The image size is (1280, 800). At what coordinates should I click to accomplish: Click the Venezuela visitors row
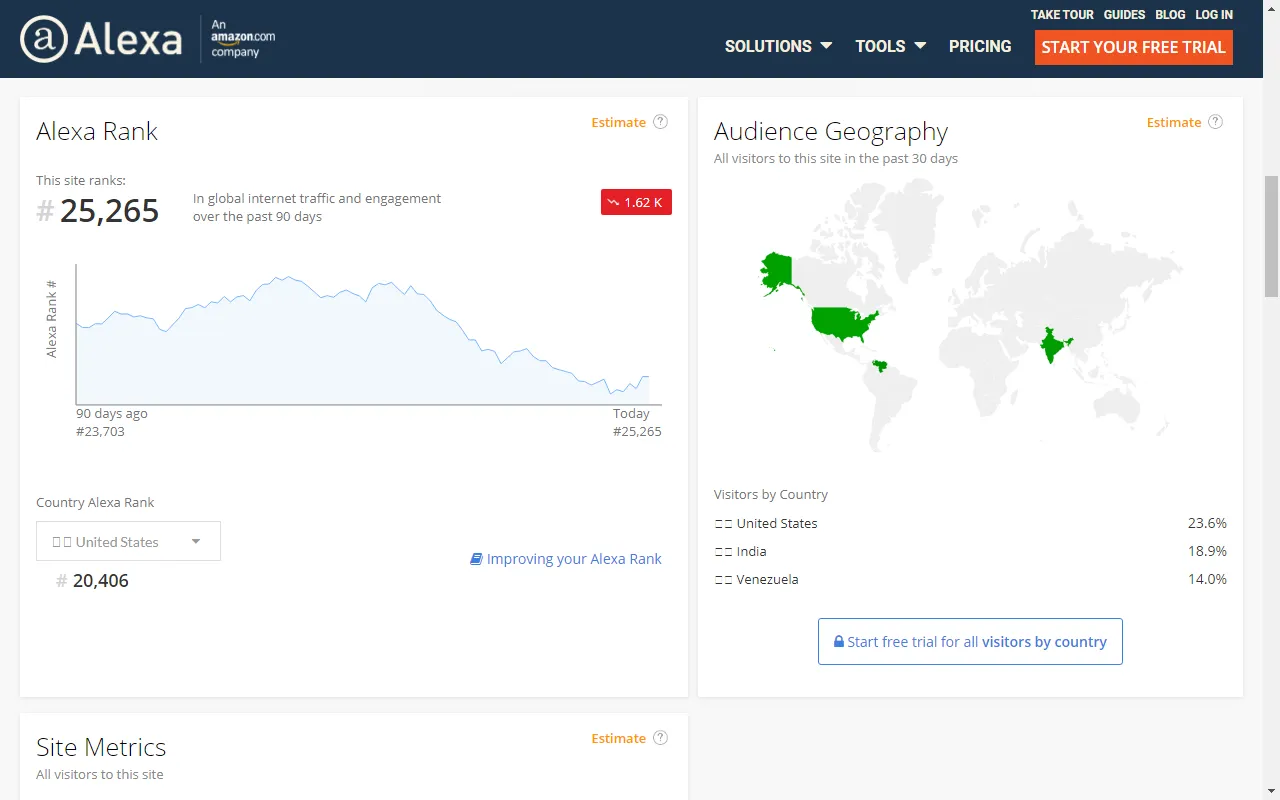pyautogui.click(x=970, y=579)
